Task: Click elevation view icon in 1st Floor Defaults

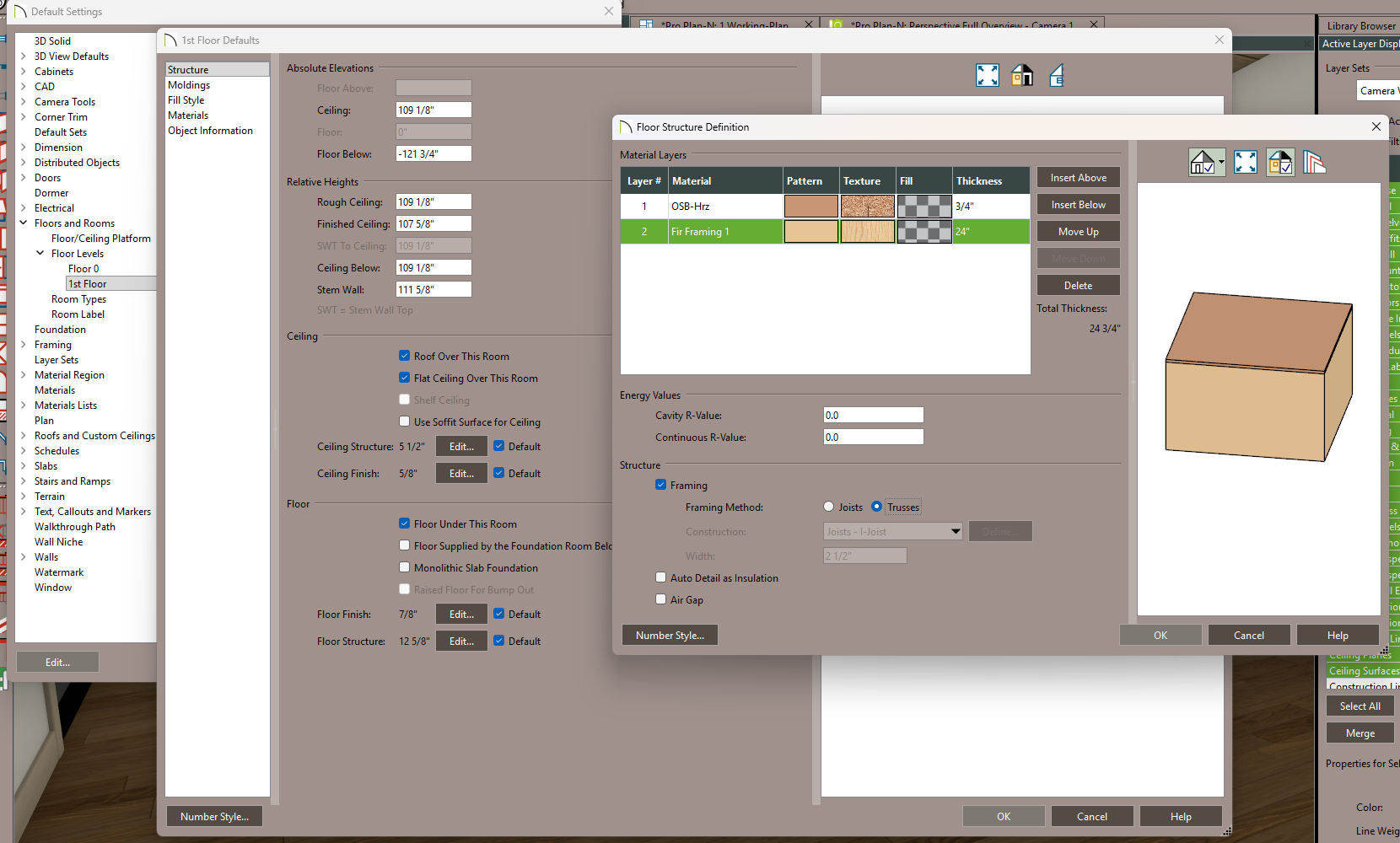Action: coord(1057,76)
